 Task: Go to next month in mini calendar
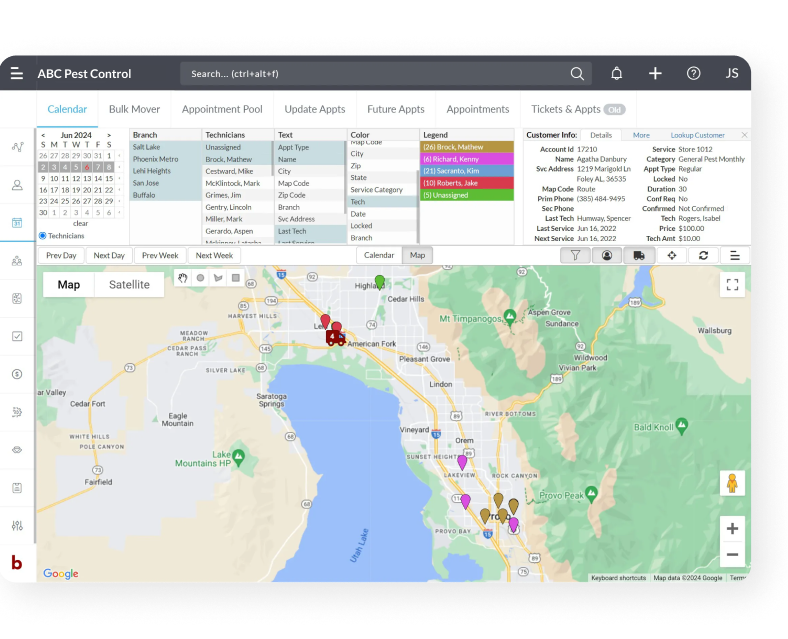pyautogui.click(x=109, y=135)
